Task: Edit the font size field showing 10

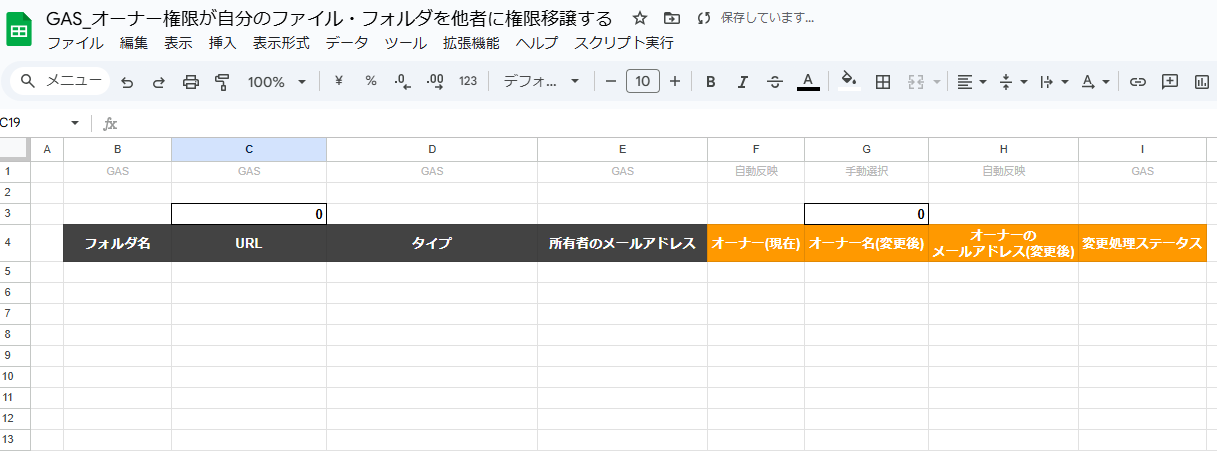Action: coord(643,82)
